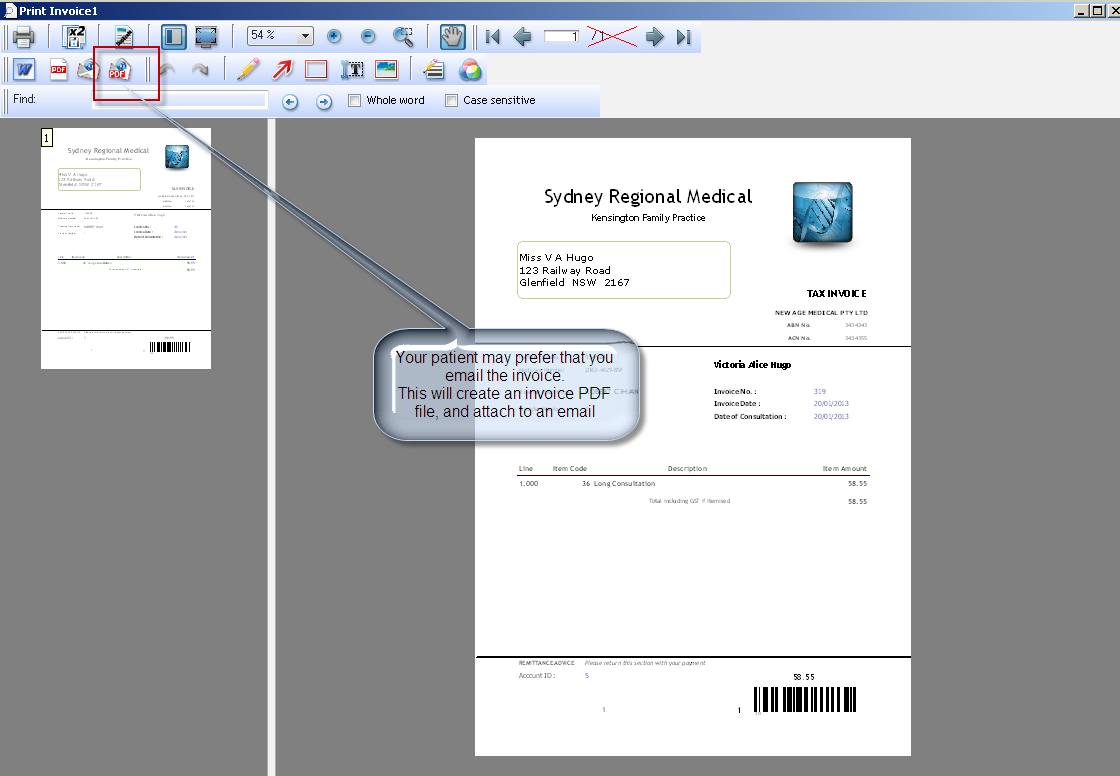The width and height of the screenshot is (1120, 776).
Task: Select the magnifier zoom tool
Action: [x=404, y=36]
